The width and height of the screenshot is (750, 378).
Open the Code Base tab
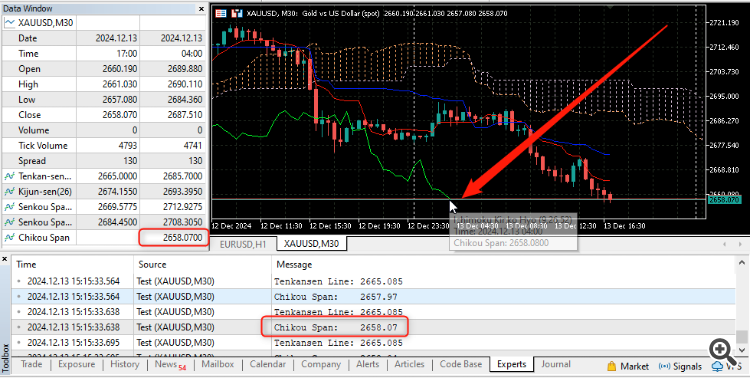(461, 365)
